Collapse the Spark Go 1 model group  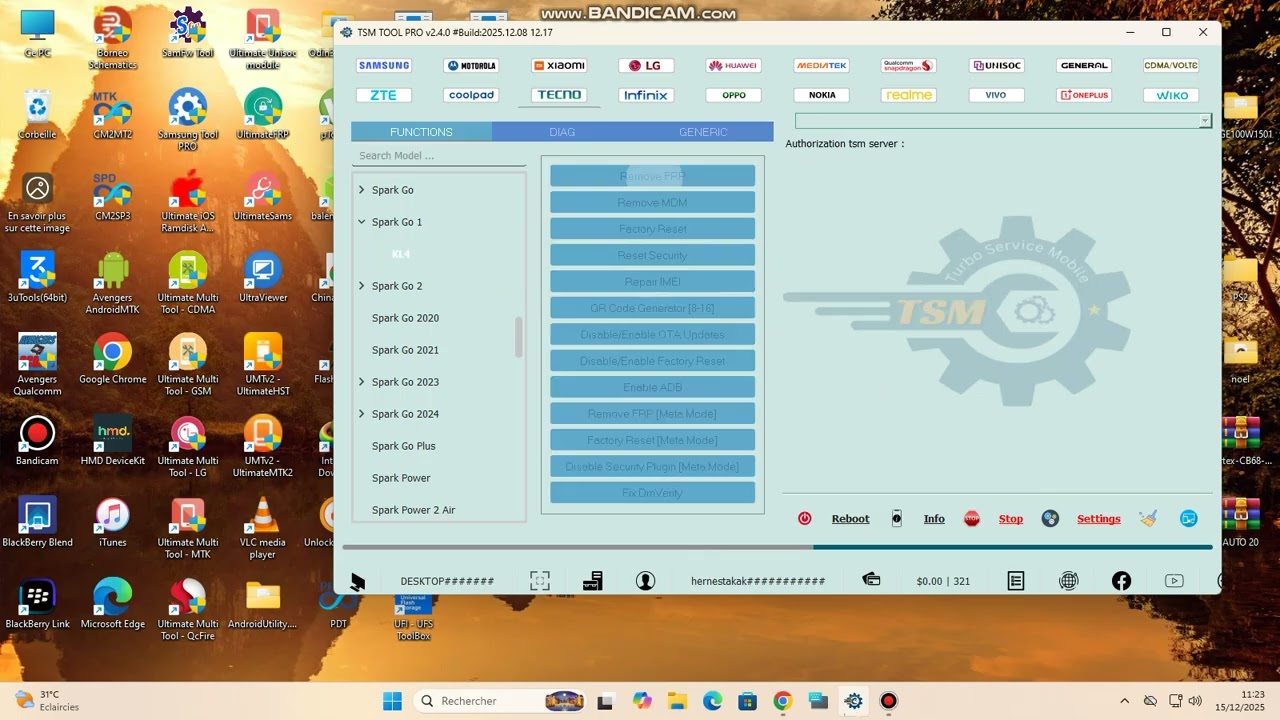click(362, 222)
